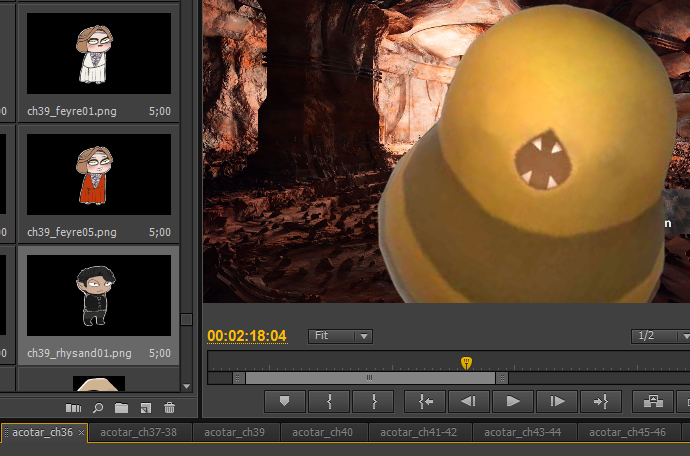Viewport: 690px width, 456px height.
Task: Click the Go to In point button
Action: (425, 401)
